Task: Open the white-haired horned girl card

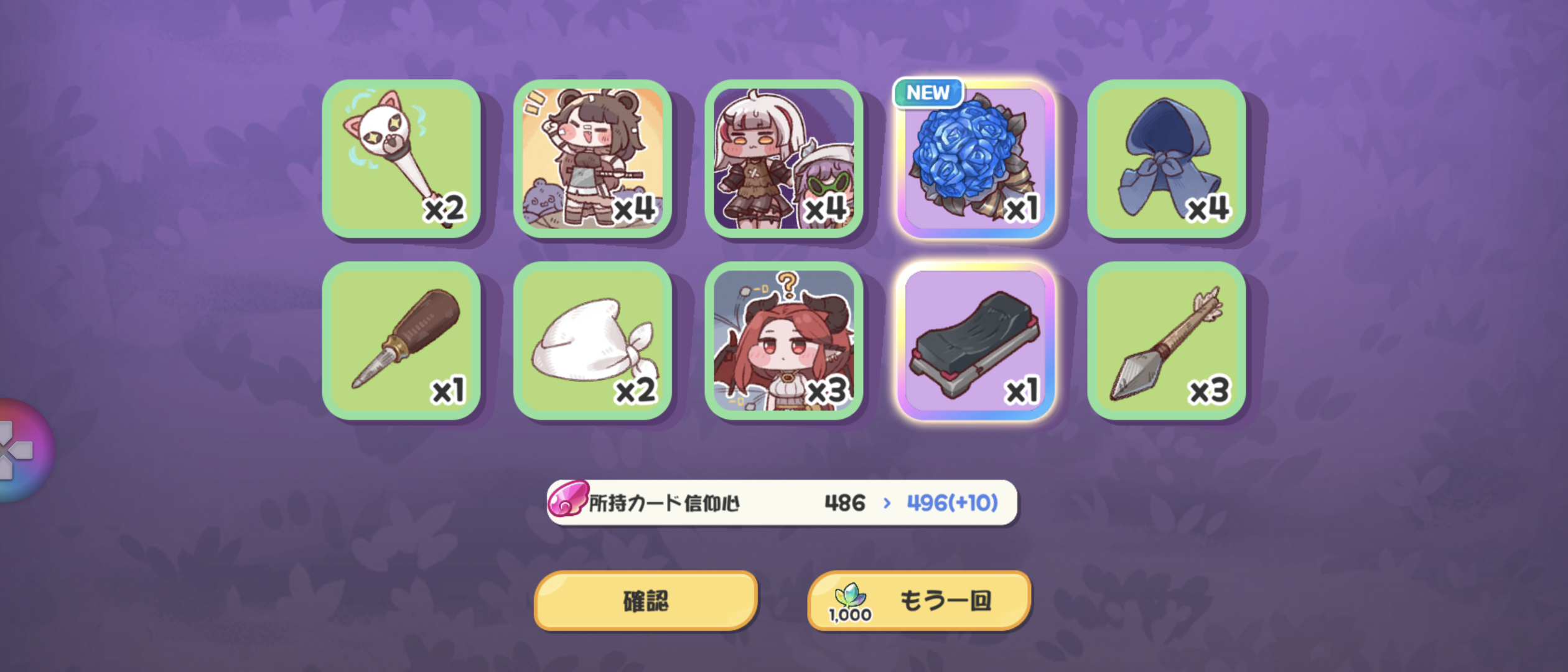Action: coord(784,158)
